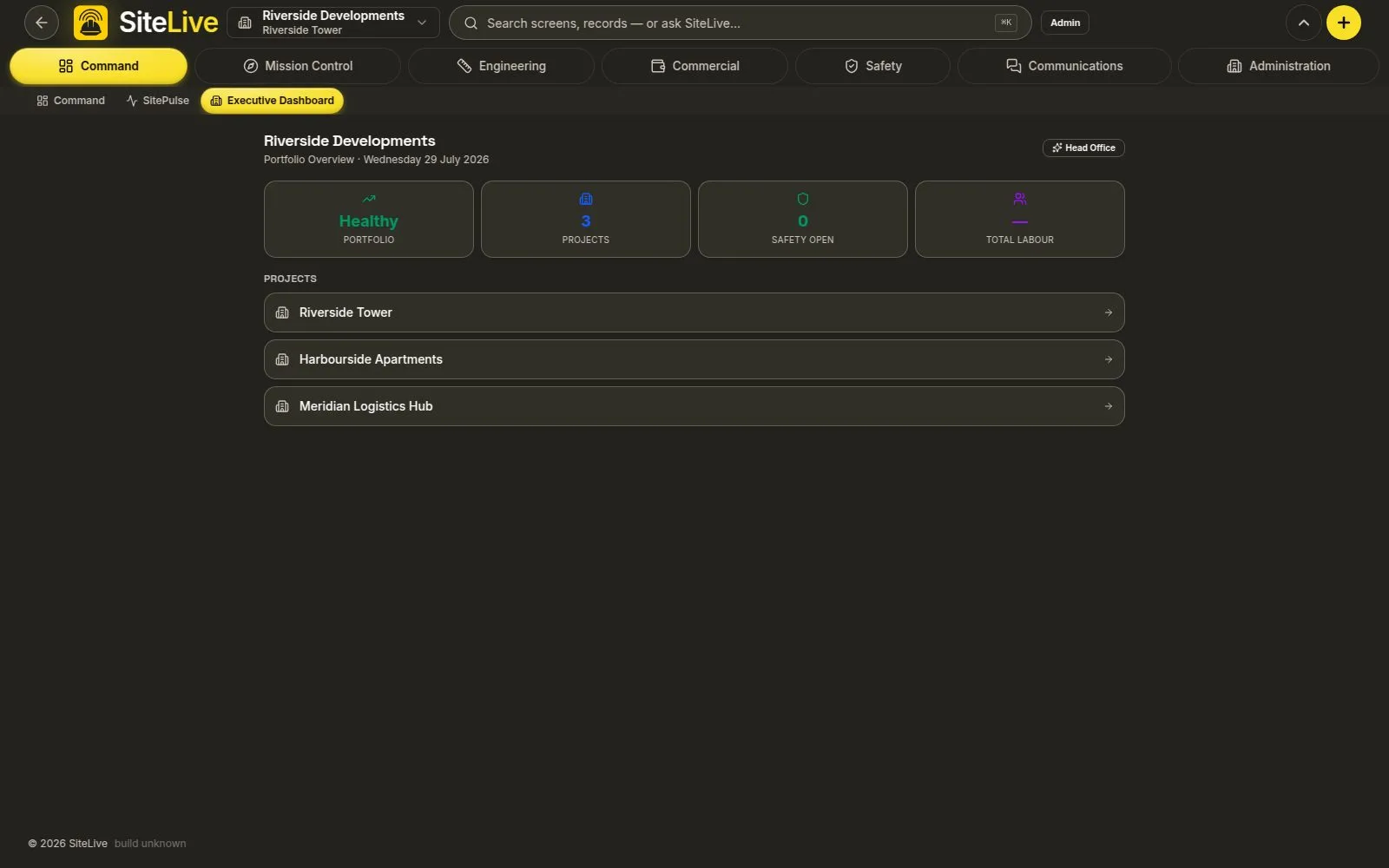
Task: Open the Administration tab
Action: click(x=1279, y=66)
